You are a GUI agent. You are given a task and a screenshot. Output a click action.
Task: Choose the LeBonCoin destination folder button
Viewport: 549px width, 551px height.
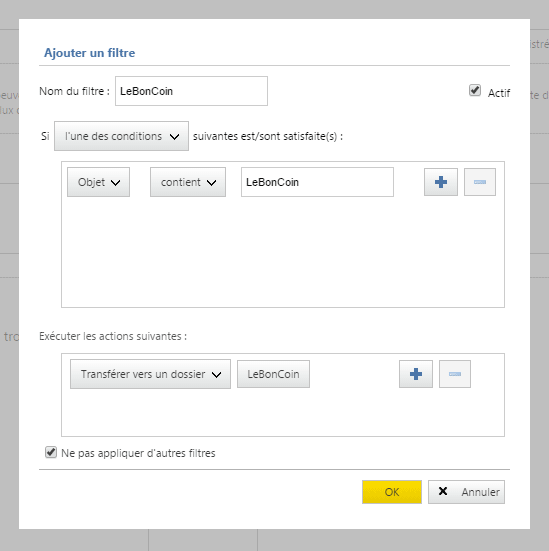tap(273, 374)
